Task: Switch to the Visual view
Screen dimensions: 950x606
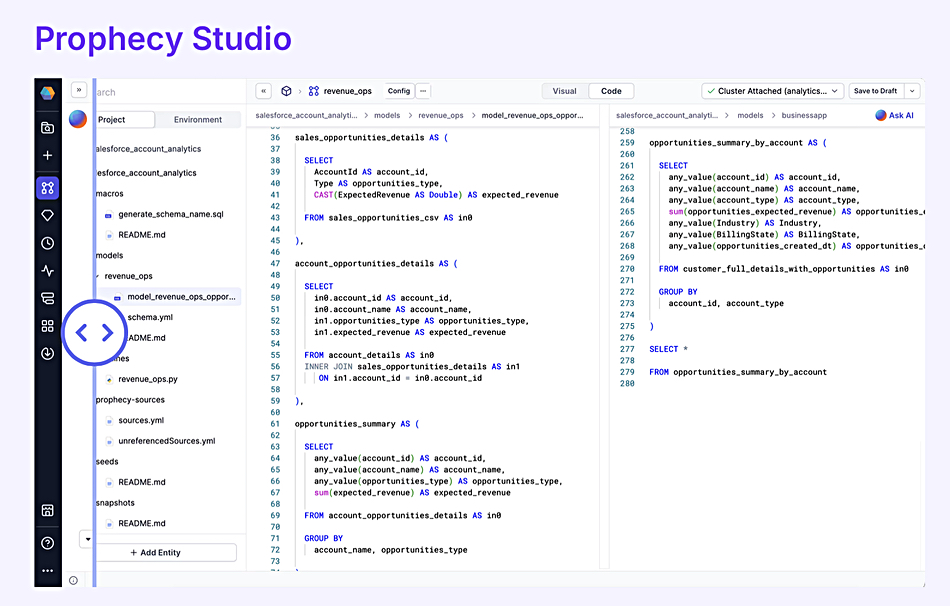Action: (x=564, y=91)
